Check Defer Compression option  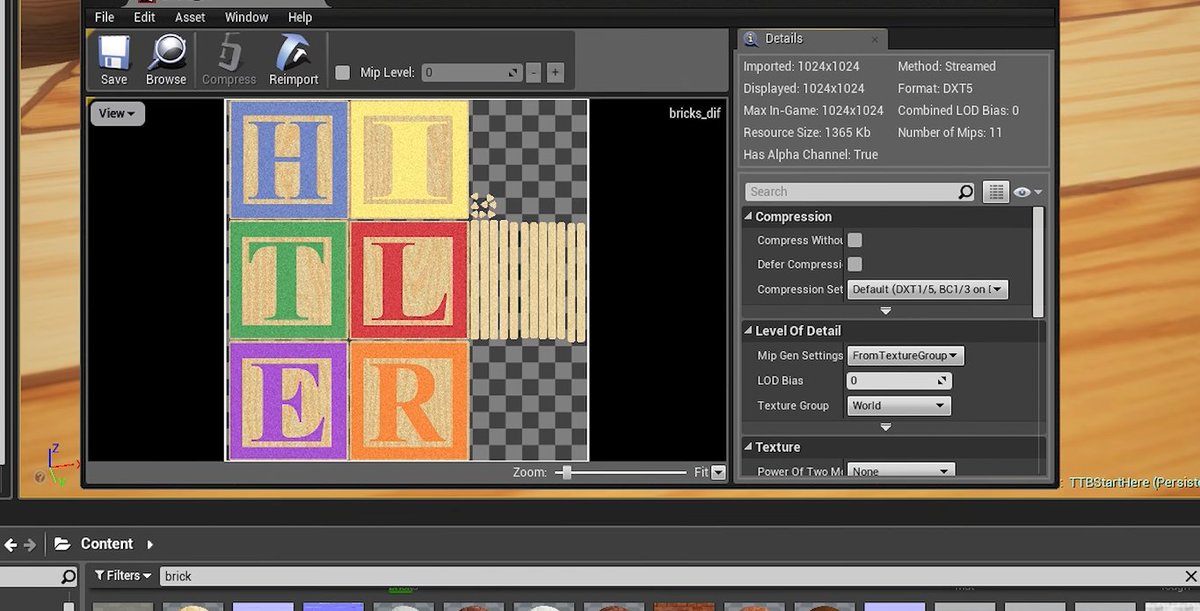coord(855,264)
